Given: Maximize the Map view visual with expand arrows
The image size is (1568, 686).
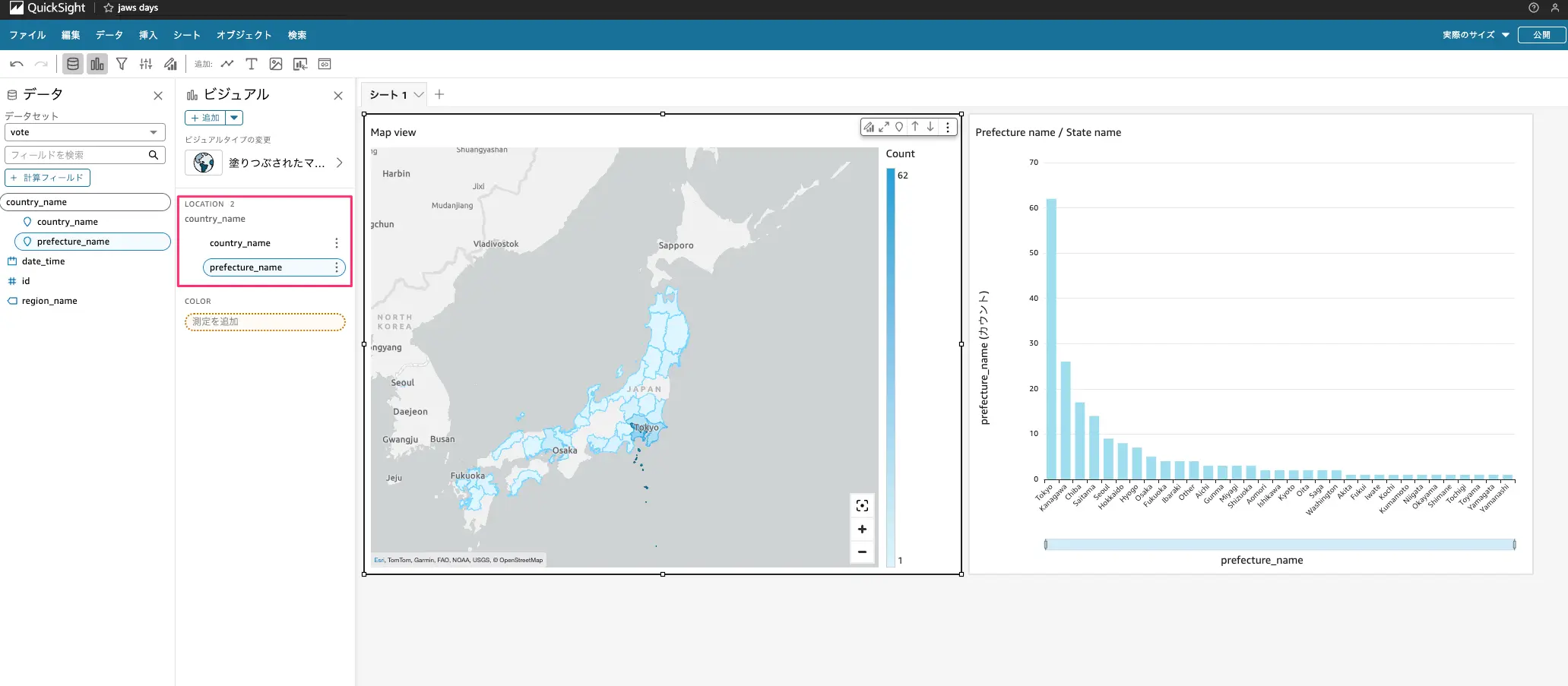Looking at the screenshot, I should point(884,127).
